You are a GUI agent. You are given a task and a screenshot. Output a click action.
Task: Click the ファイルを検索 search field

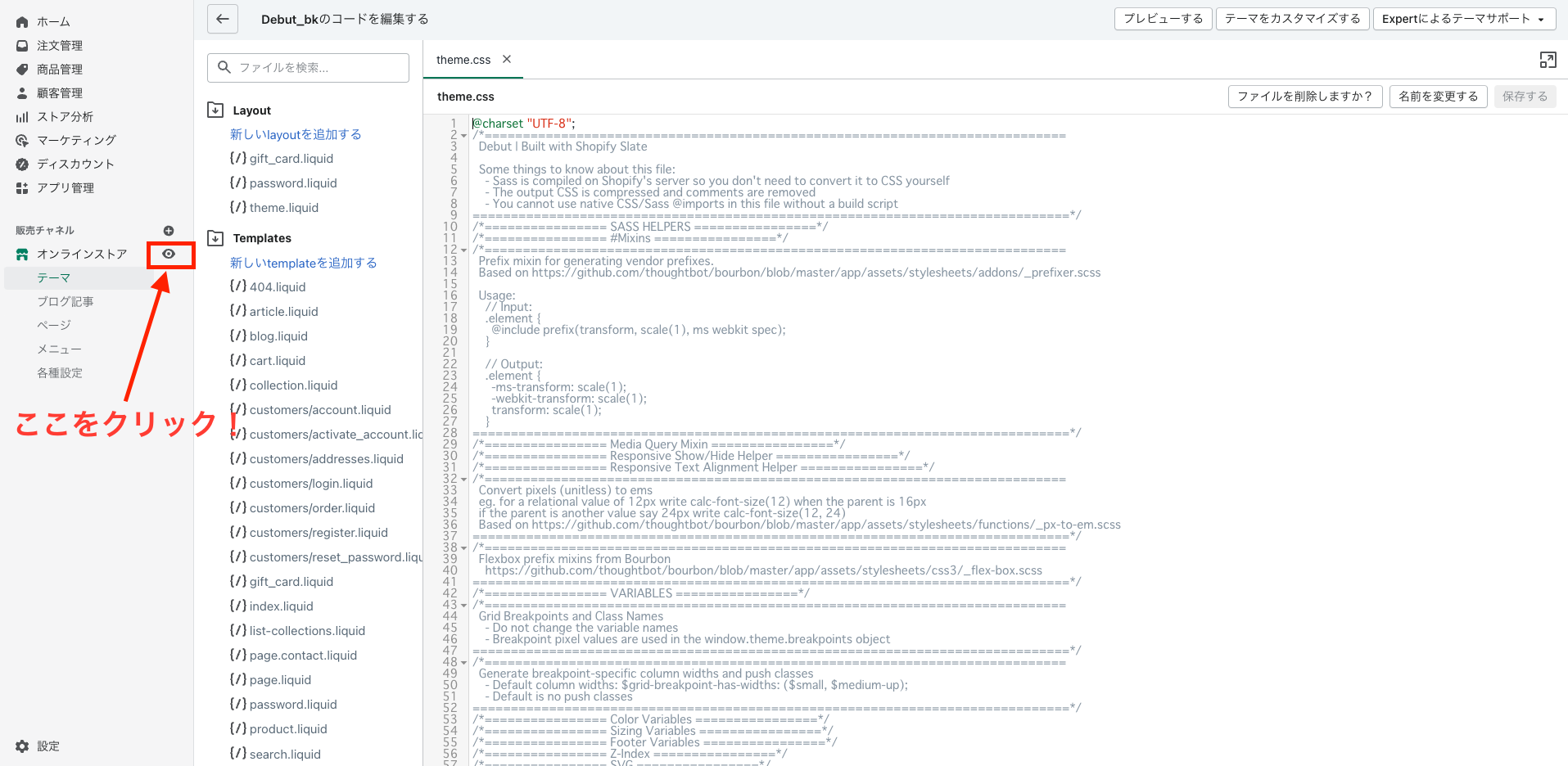coord(309,68)
